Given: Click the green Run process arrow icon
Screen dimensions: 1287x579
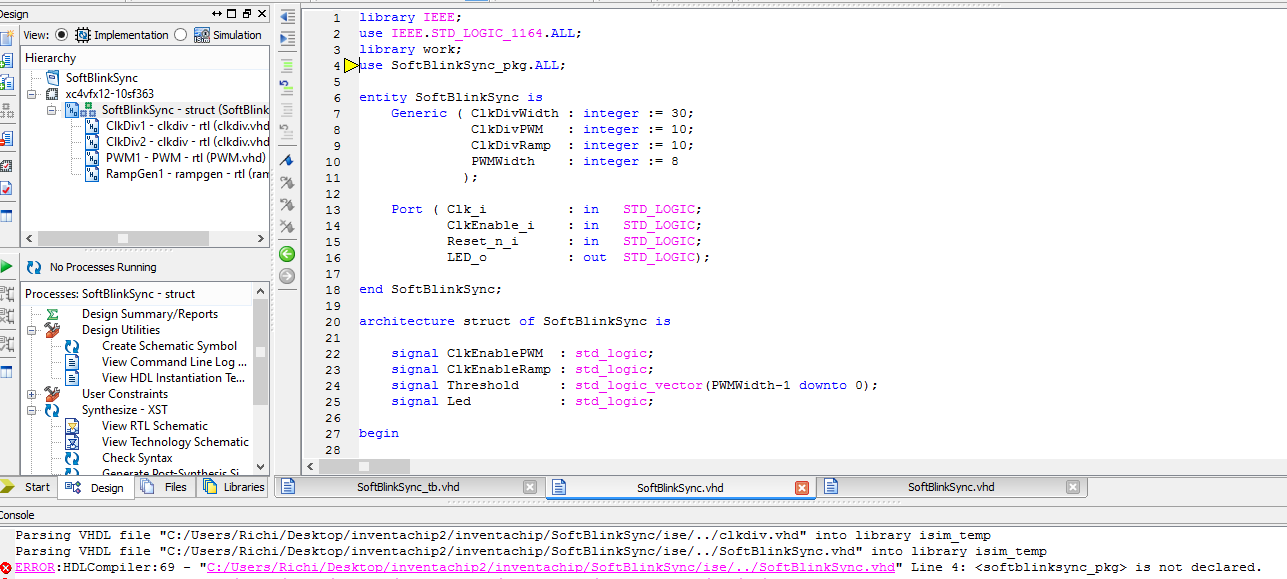Looking at the screenshot, I should coord(7,267).
